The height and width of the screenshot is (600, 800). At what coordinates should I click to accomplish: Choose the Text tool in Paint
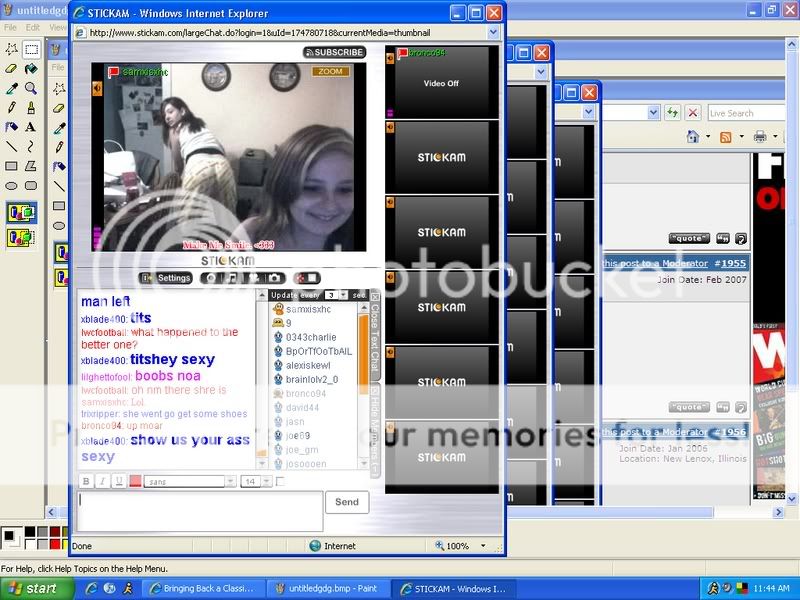tap(31, 127)
